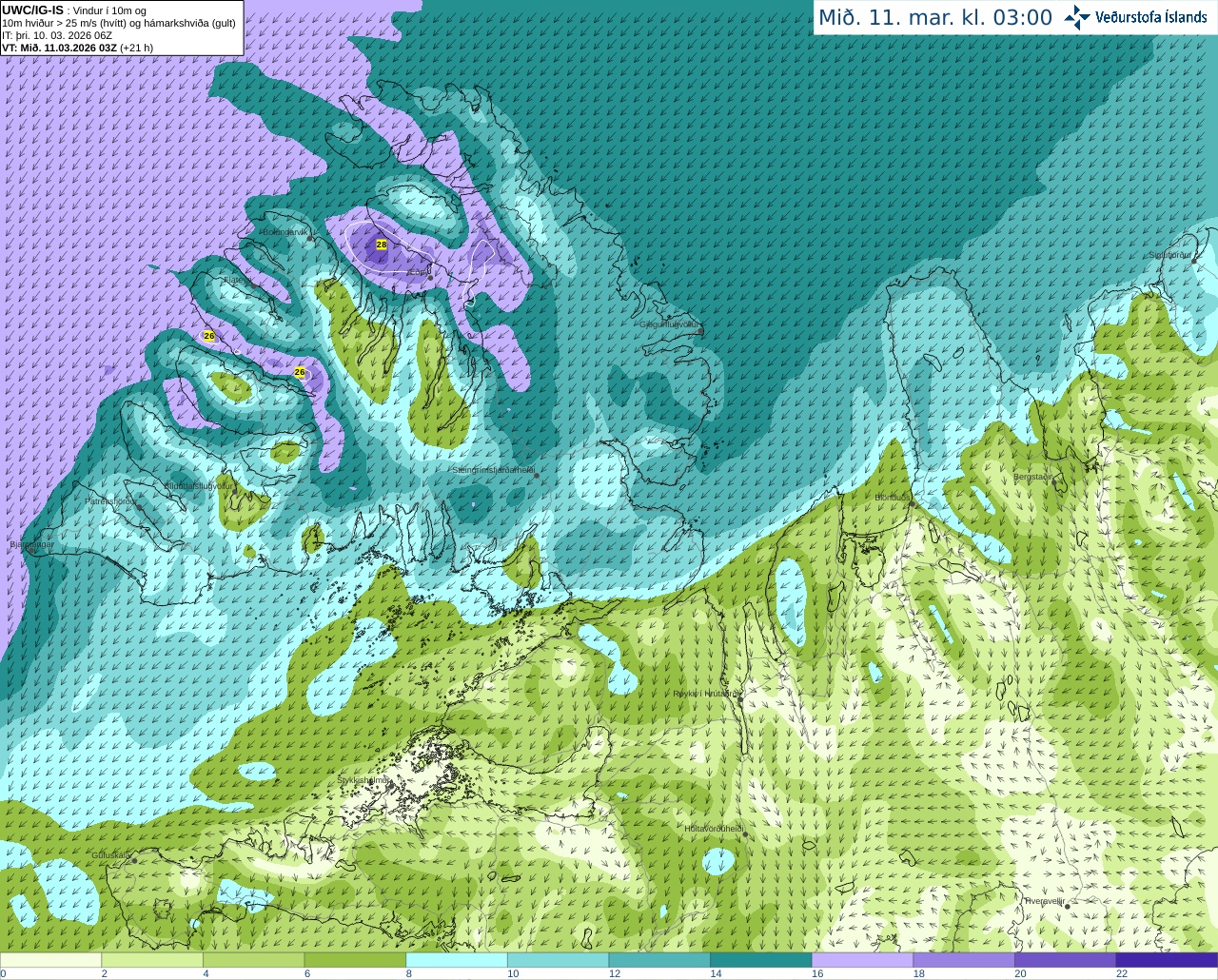Click the yellow 28 gust marker
The image size is (1218, 980).
[382, 245]
